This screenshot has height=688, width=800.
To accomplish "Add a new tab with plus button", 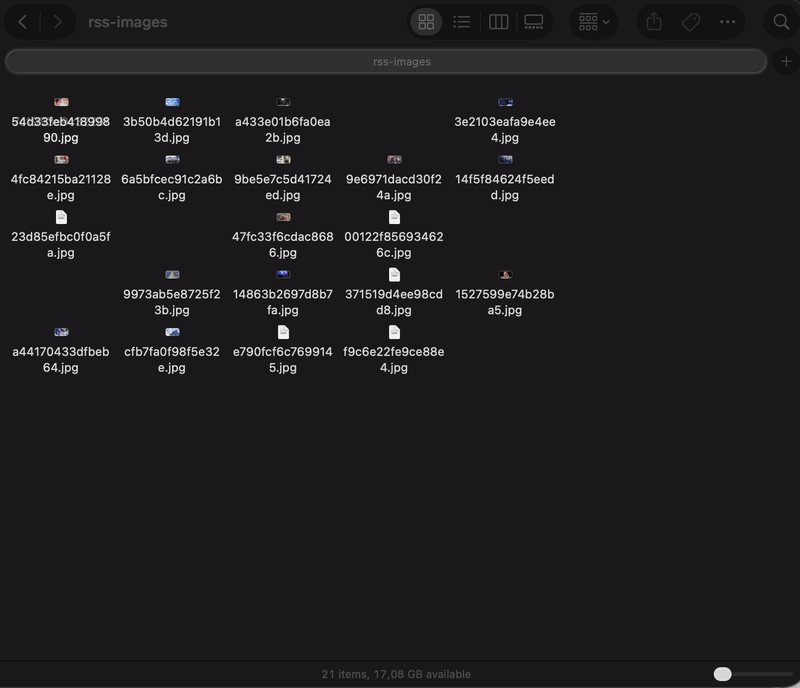I will [786, 62].
